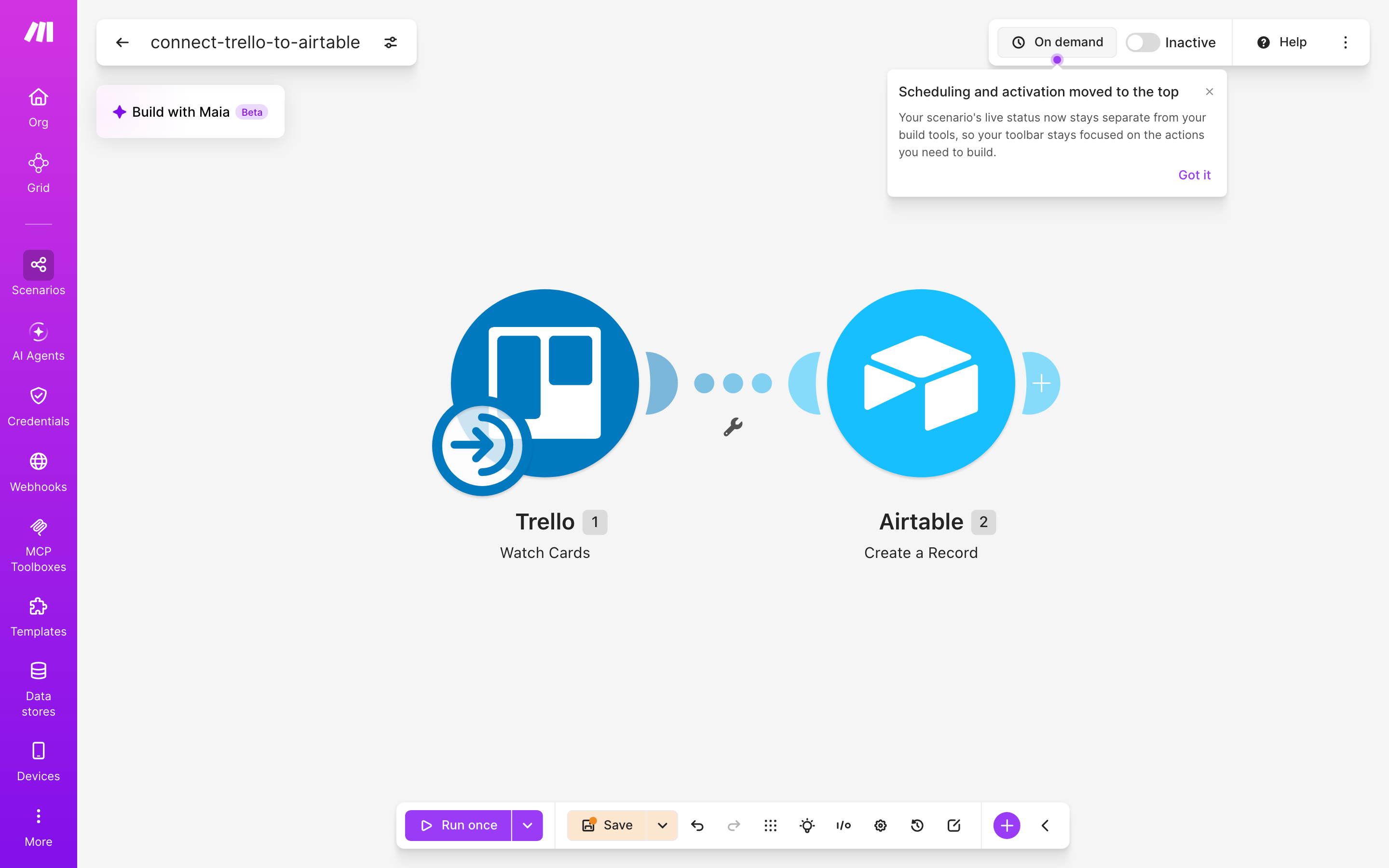
Task: Click the back arrow next to scenario name
Action: [x=122, y=42]
